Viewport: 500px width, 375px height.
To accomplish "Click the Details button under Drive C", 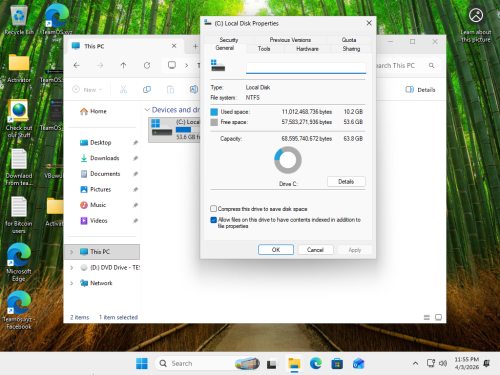I will click(346, 181).
